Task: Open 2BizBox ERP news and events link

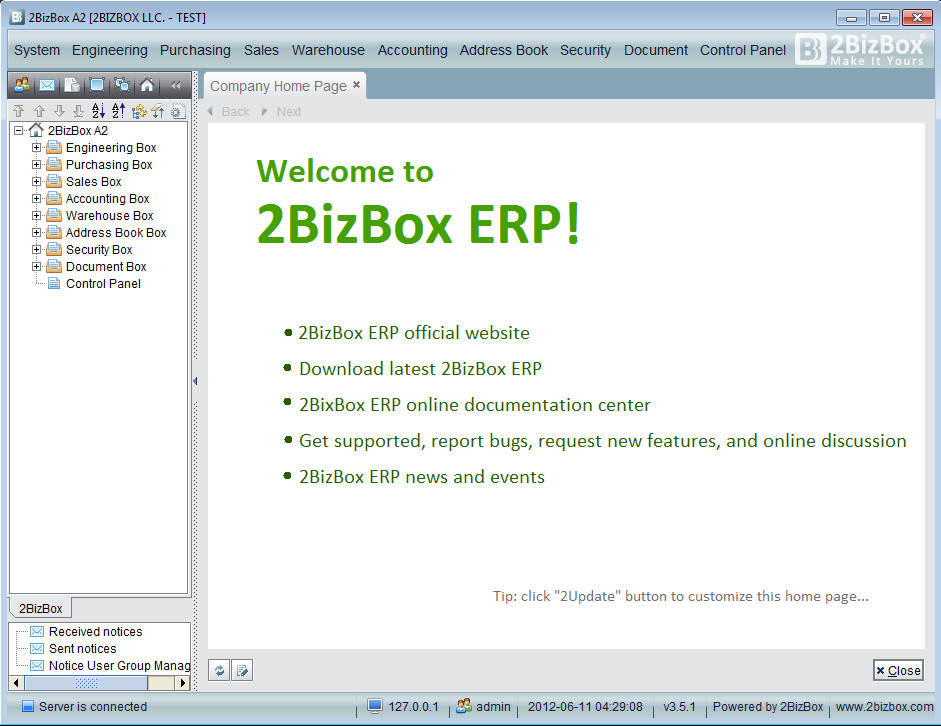Action: (422, 477)
